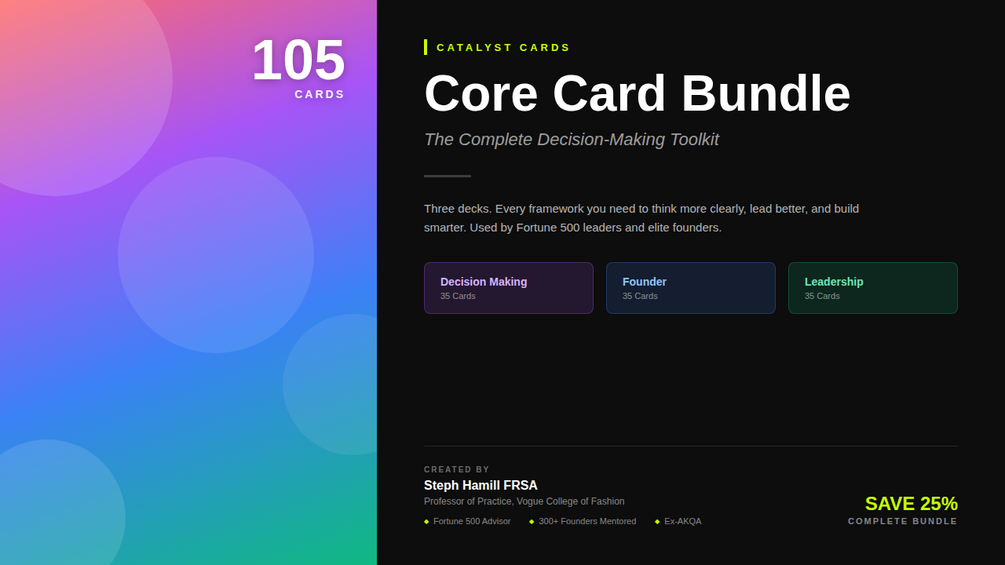1005x565 pixels.
Task: Click the Steph Hamill FRSA name
Action: 480,486
